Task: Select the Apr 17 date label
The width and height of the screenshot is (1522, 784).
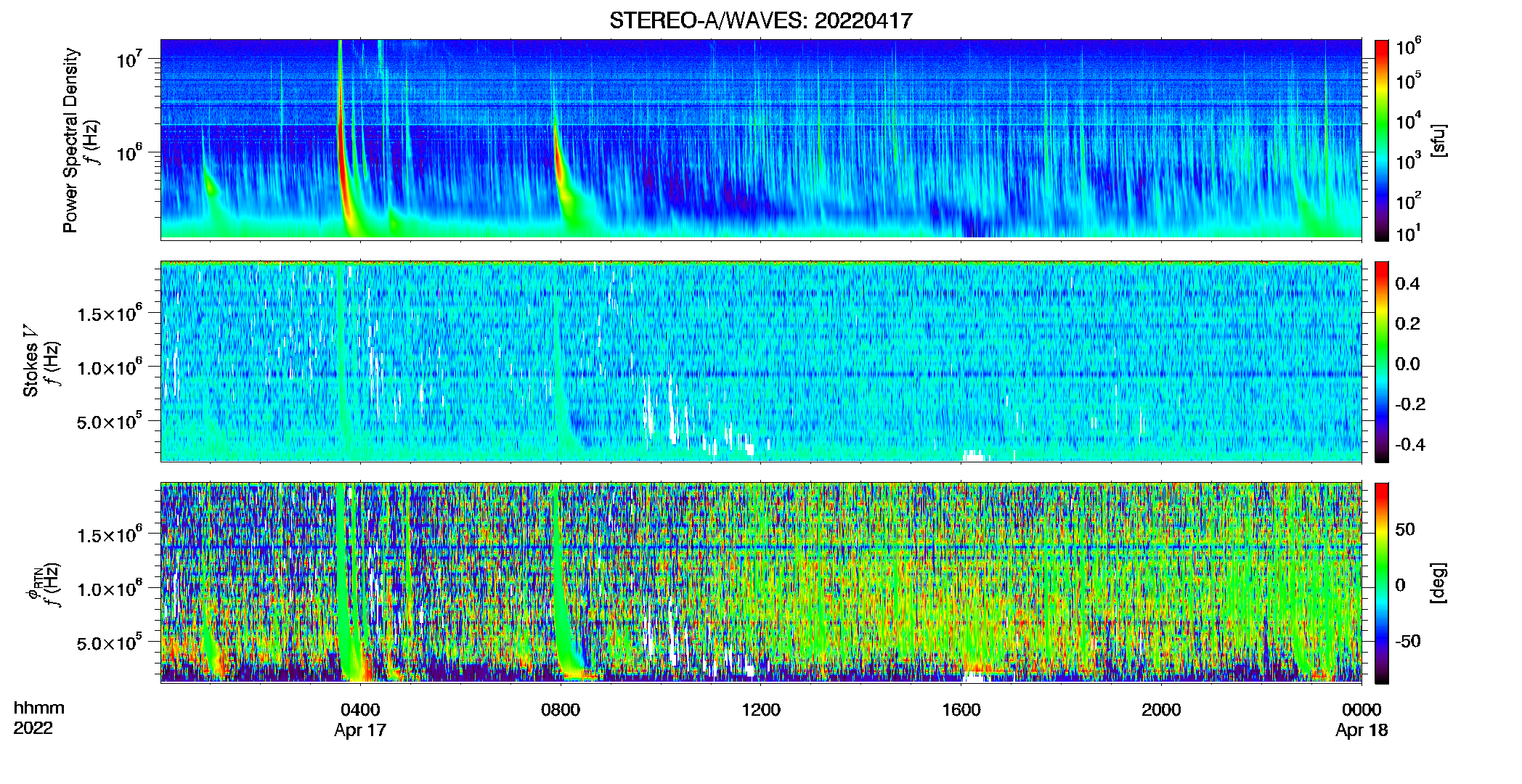Action: point(360,730)
